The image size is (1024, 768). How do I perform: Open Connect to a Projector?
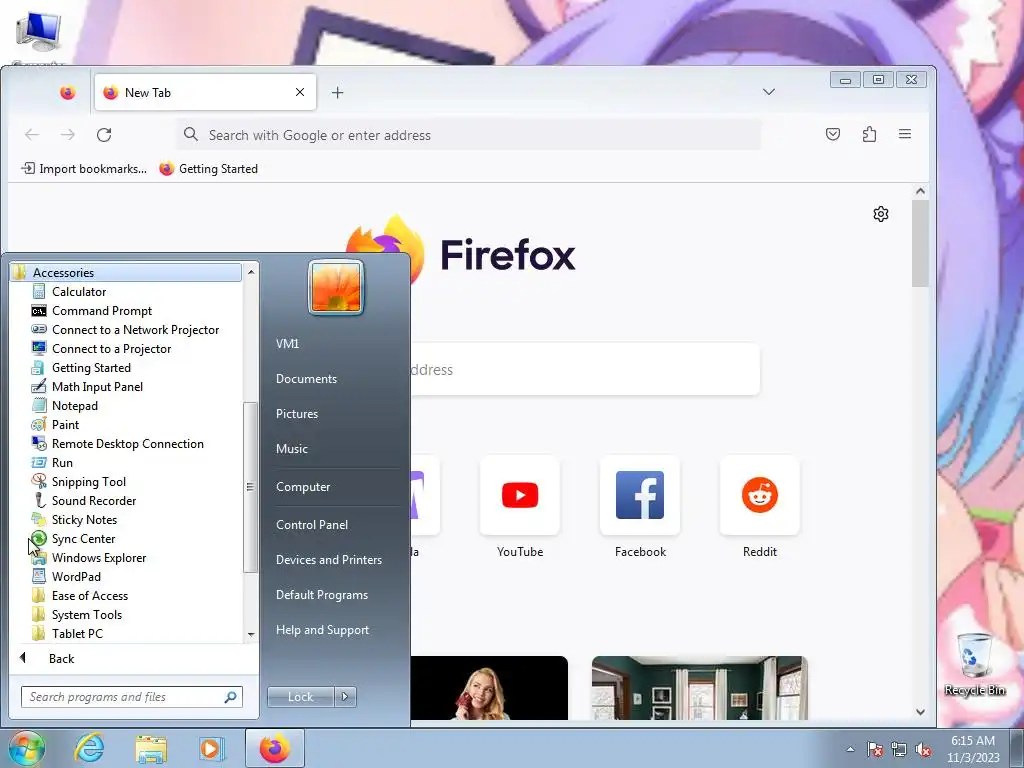111,349
